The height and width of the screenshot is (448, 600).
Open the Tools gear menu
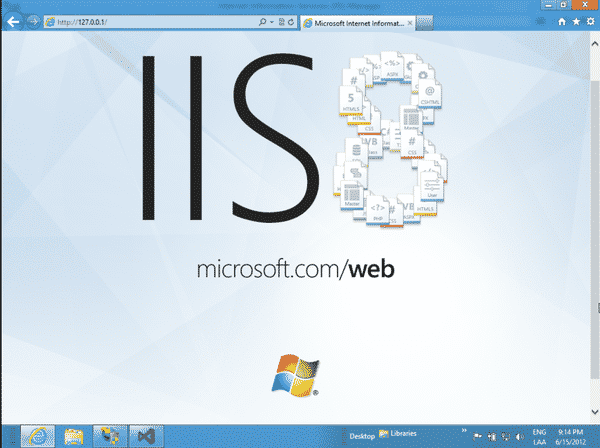590,22
